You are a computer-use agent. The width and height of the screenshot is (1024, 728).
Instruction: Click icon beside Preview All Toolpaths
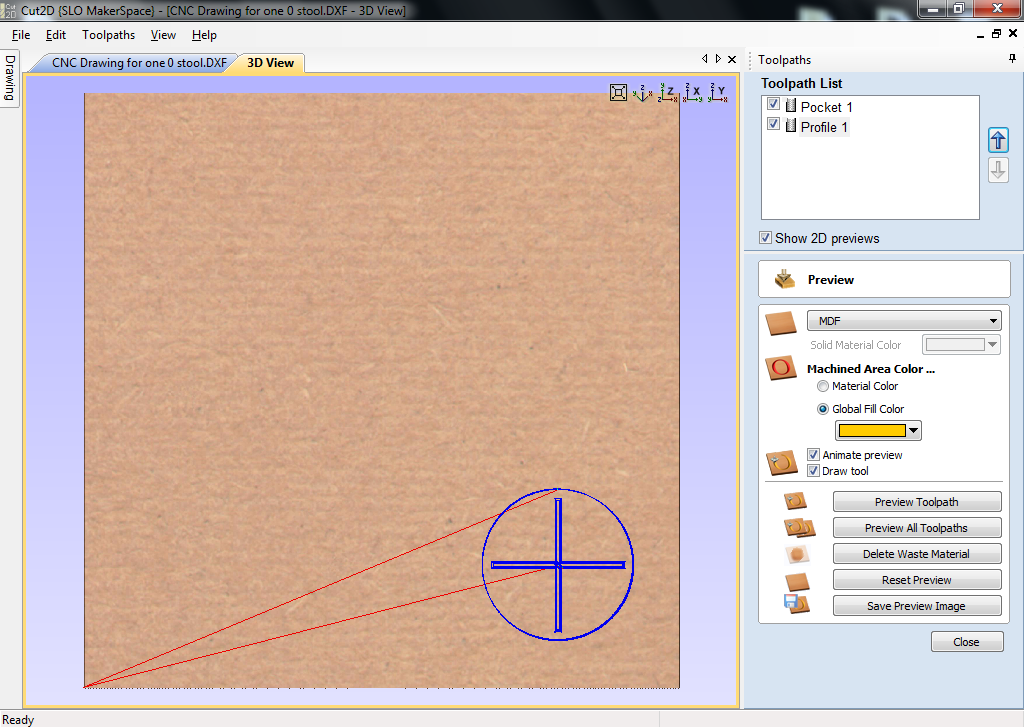tap(799, 528)
